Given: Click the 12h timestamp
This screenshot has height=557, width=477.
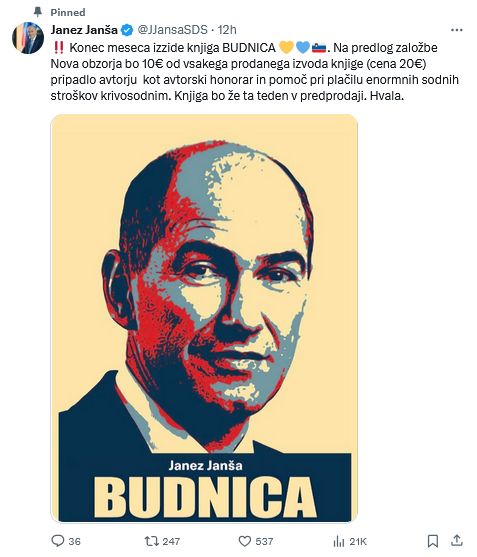Looking at the screenshot, I should pyautogui.click(x=227, y=30).
